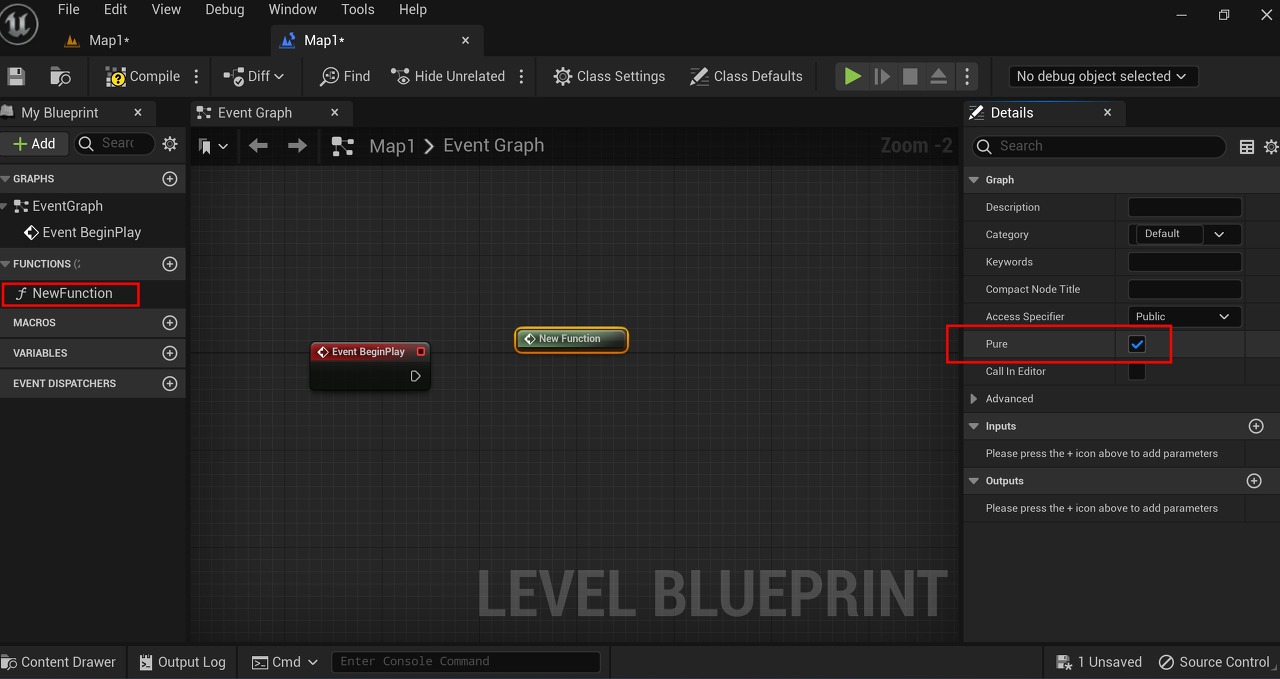Save the current blueprint with disk icon
Image resolution: width=1280 pixels, height=679 pixels.
pos(16,76)
